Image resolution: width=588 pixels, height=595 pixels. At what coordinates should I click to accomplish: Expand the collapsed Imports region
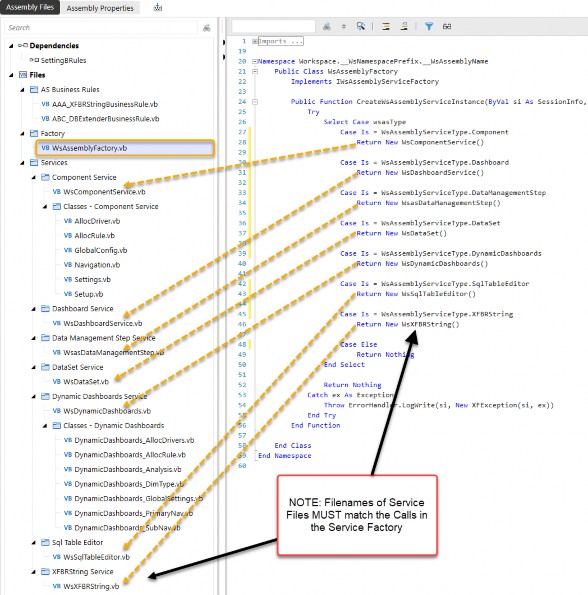[255, 41]
